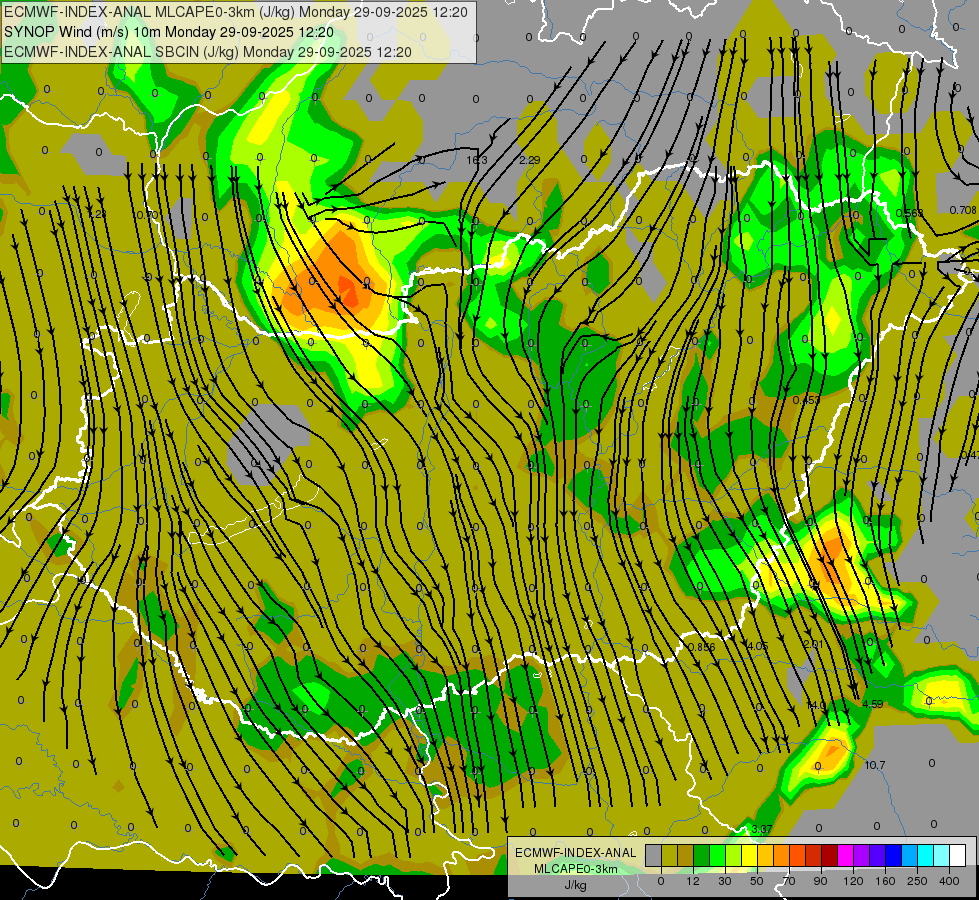979x900 pixels.
Task: Click the wind value 4.59 on map
Action: 872,704
